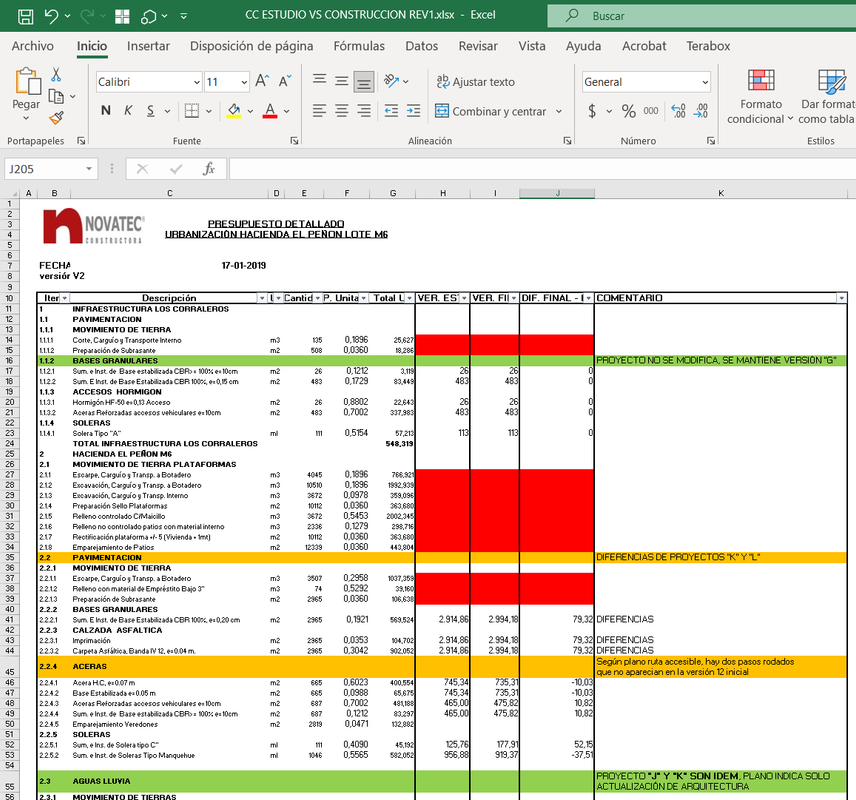This screenshot has height=800, width=856.
Task: Click the Copy icon under Cut
Action: point(56,97)
